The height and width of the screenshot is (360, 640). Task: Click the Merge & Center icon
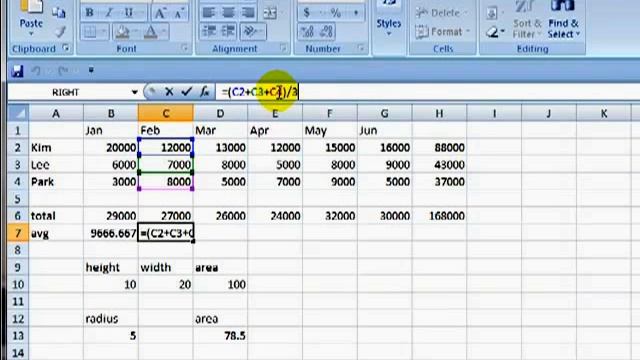coord(271,13)
